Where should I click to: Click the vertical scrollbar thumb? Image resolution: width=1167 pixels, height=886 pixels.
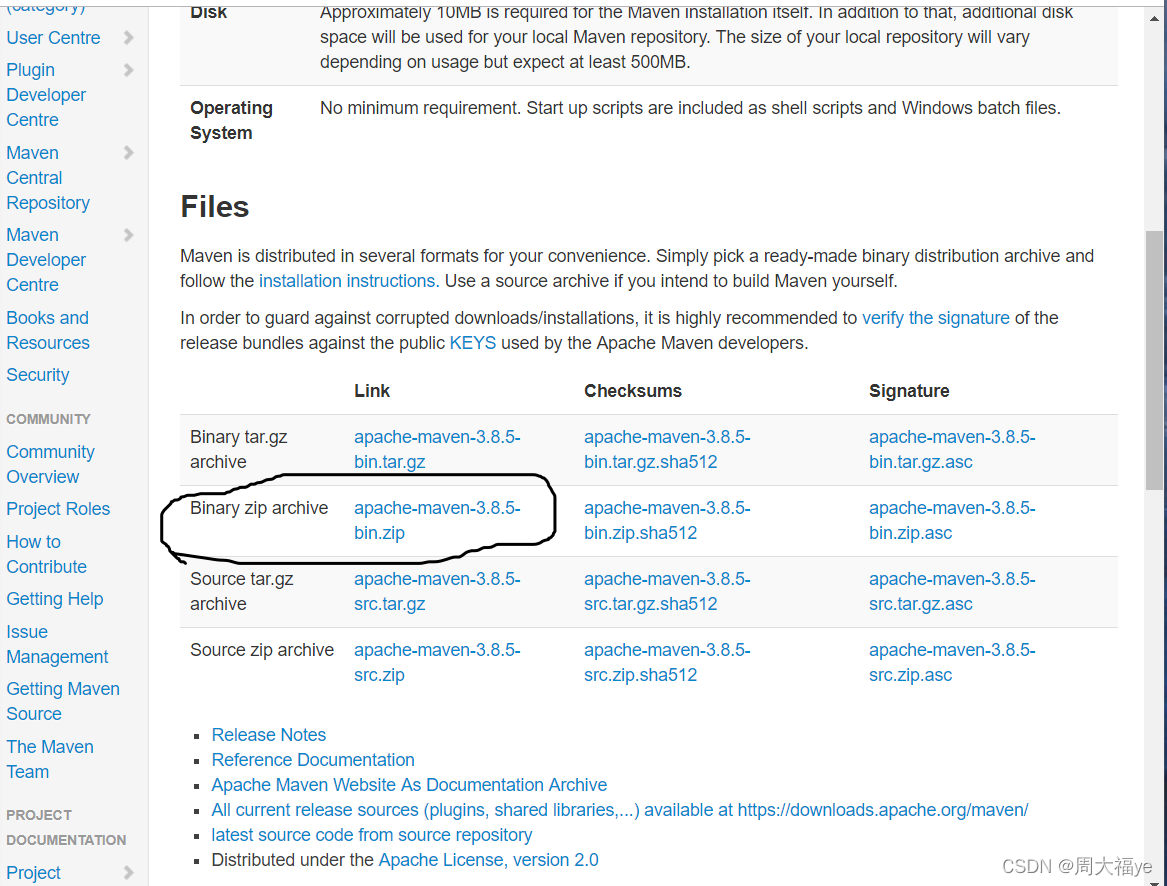click(1154, 360)
